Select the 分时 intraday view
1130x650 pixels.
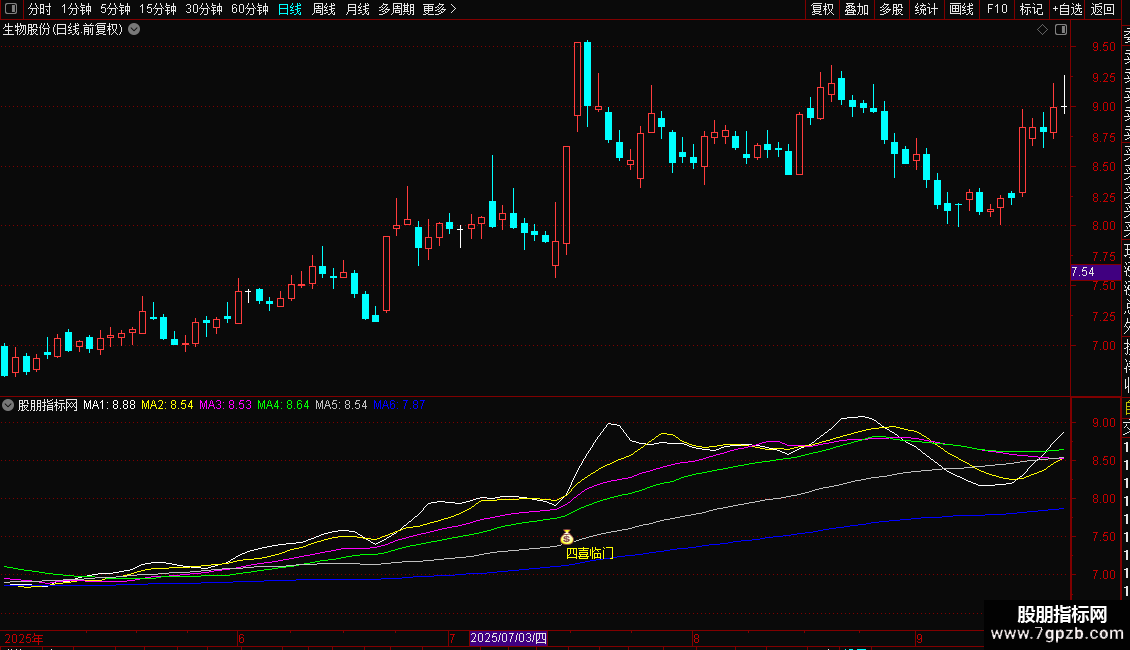[39, 9]
